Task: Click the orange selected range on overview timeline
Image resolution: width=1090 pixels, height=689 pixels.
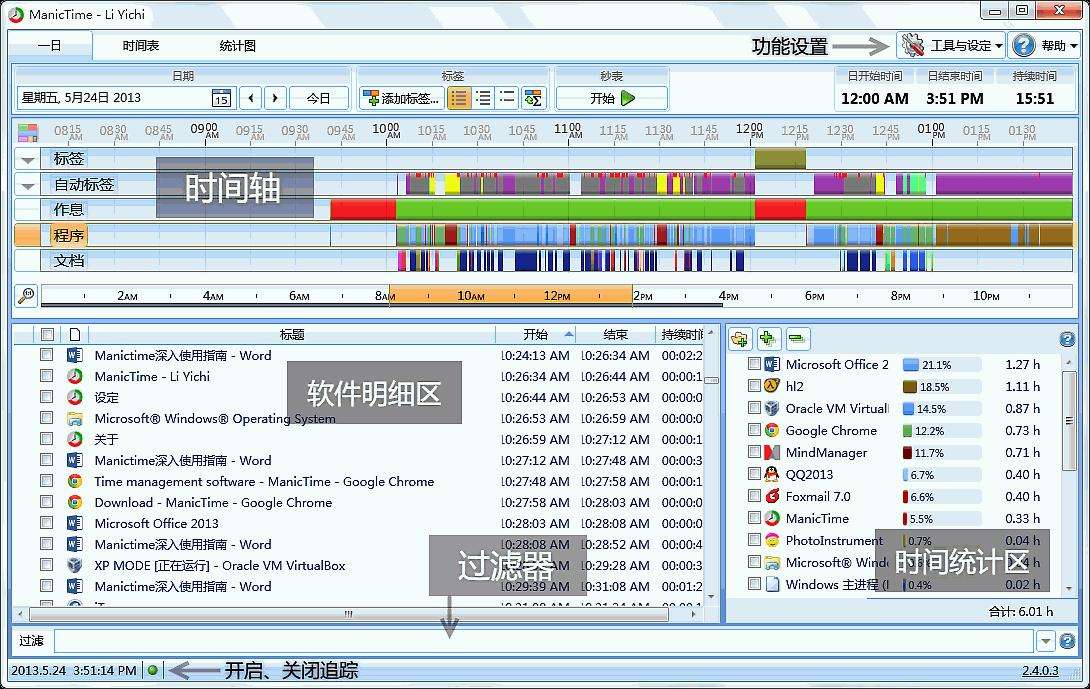Action: click(510, 295)
